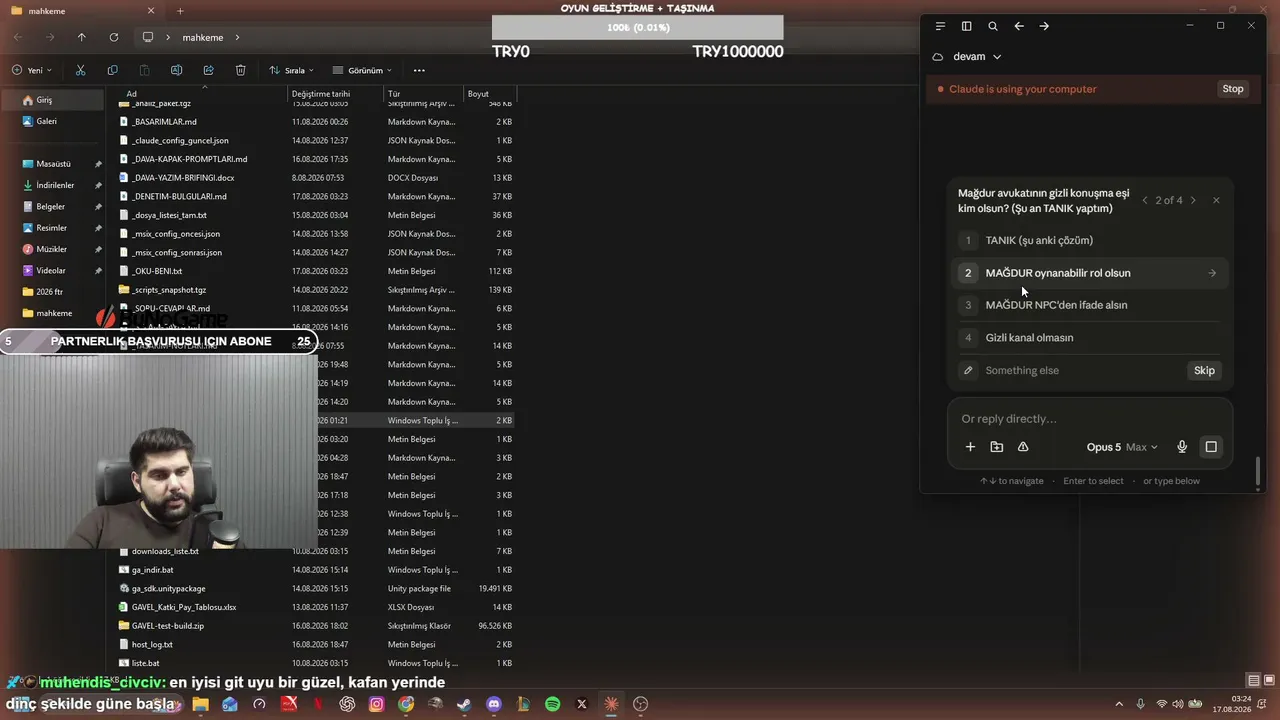The height and width of the screenshot is (720, 1280).
Task: Open the Görünüm view dropdown
Action: (362, 70)
